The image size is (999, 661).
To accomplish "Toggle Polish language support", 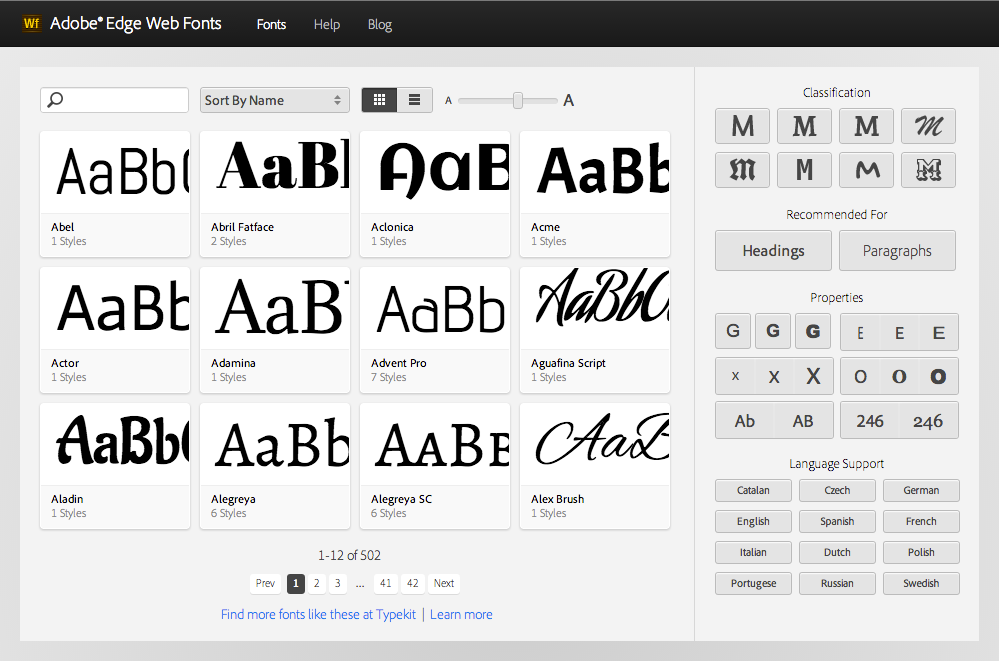I will tap(921, 552).
